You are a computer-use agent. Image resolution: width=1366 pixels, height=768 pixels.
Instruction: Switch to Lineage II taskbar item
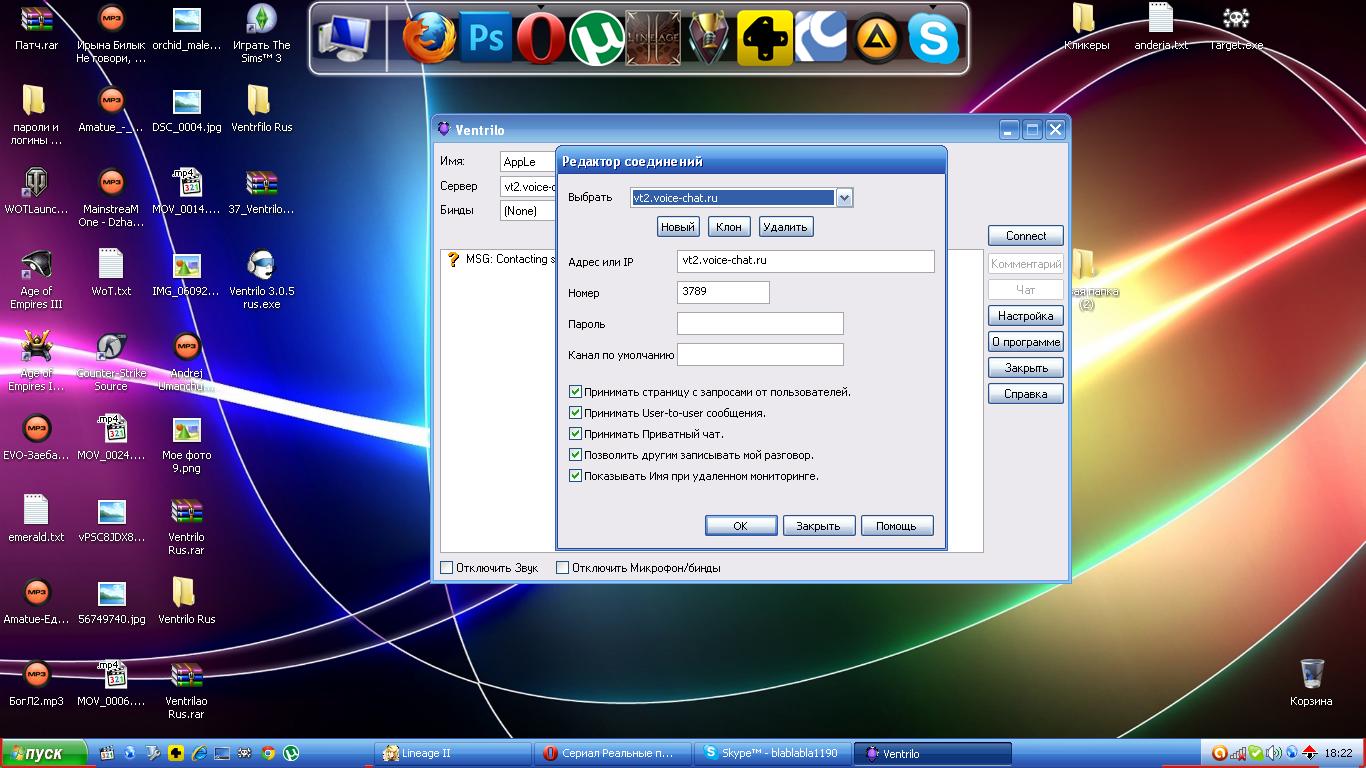coord(455,753)
